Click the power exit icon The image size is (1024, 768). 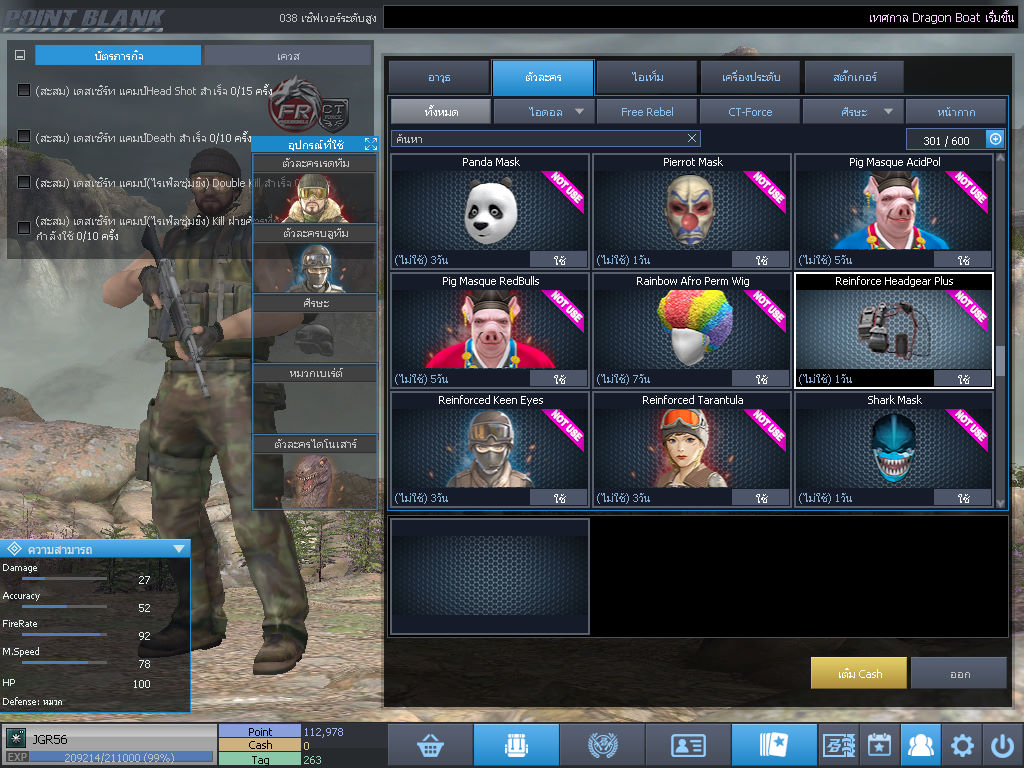pyautogui.click(x=1002, y=744)
